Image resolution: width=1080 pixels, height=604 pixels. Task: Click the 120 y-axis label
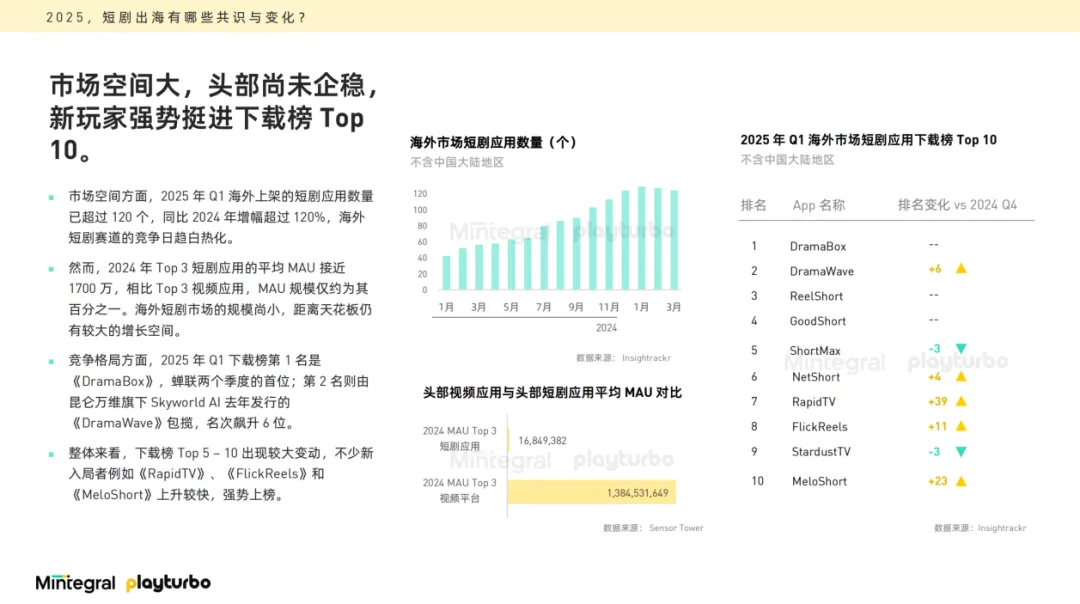pyautogui.click(x=420, y=194)
